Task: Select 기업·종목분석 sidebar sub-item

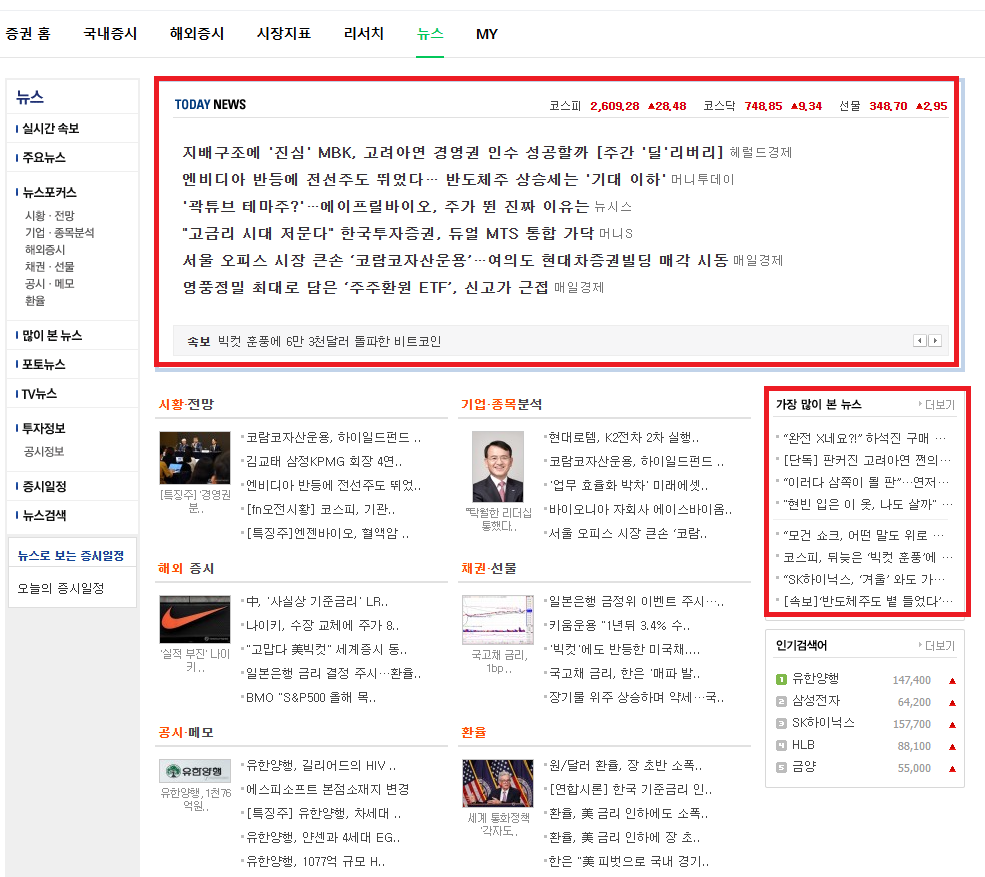Action: point(60,232)
